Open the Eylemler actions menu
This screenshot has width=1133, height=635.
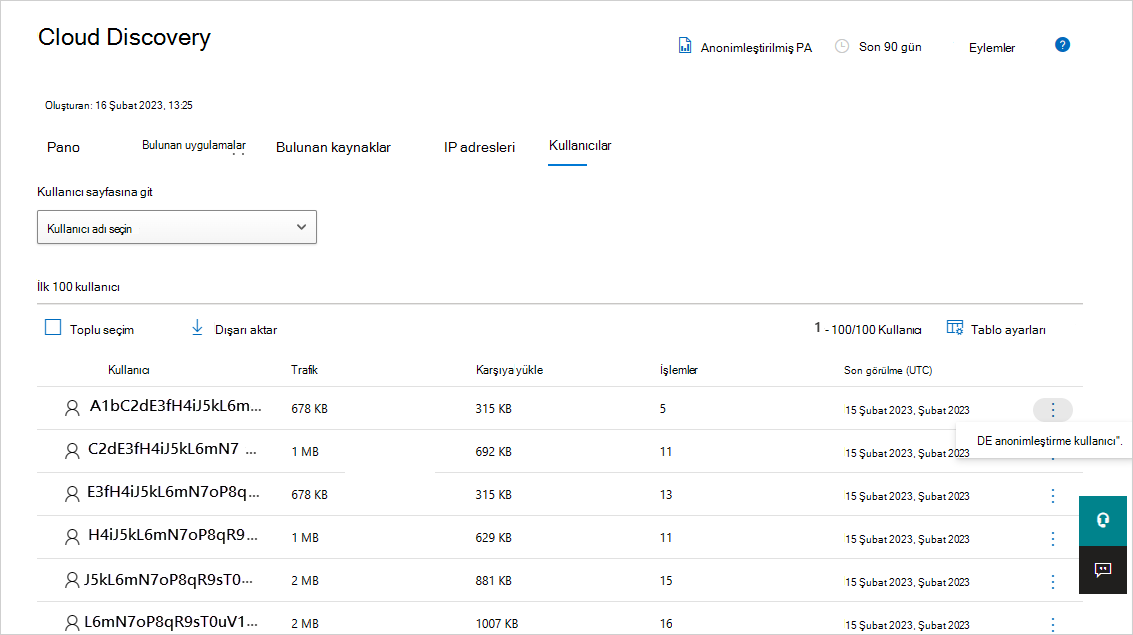pyautogui.click(x=991, y=48)
